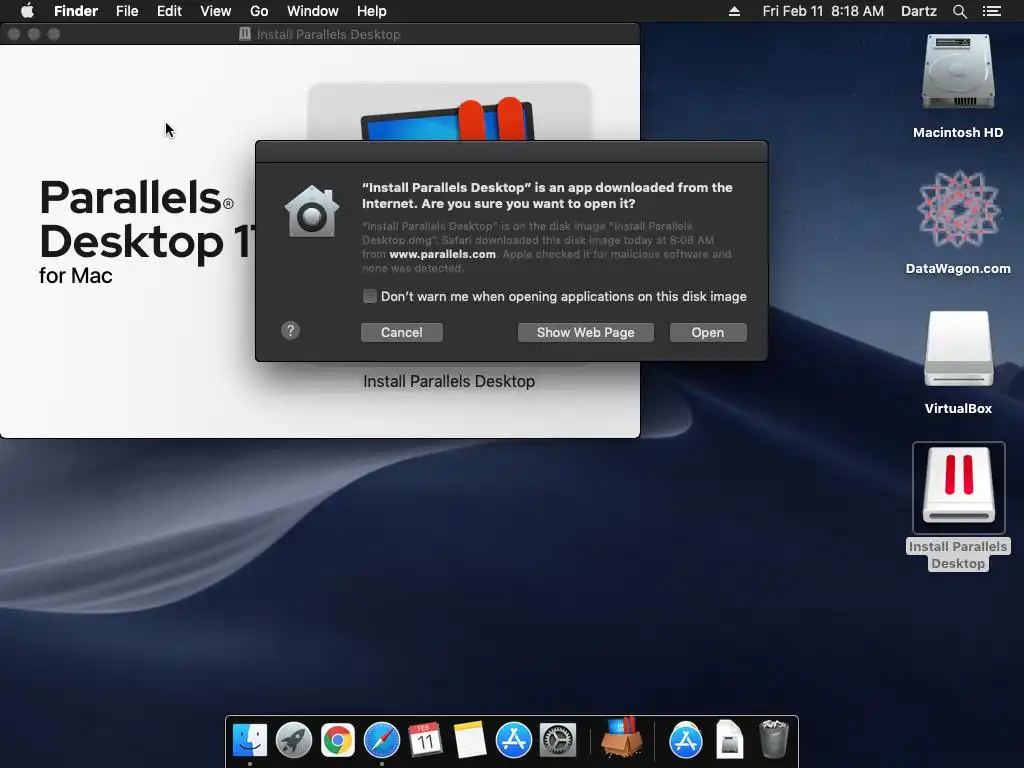Open Finder from the Dock
1024x768 pixels.
pyautogui.click(x=250, y=740)
